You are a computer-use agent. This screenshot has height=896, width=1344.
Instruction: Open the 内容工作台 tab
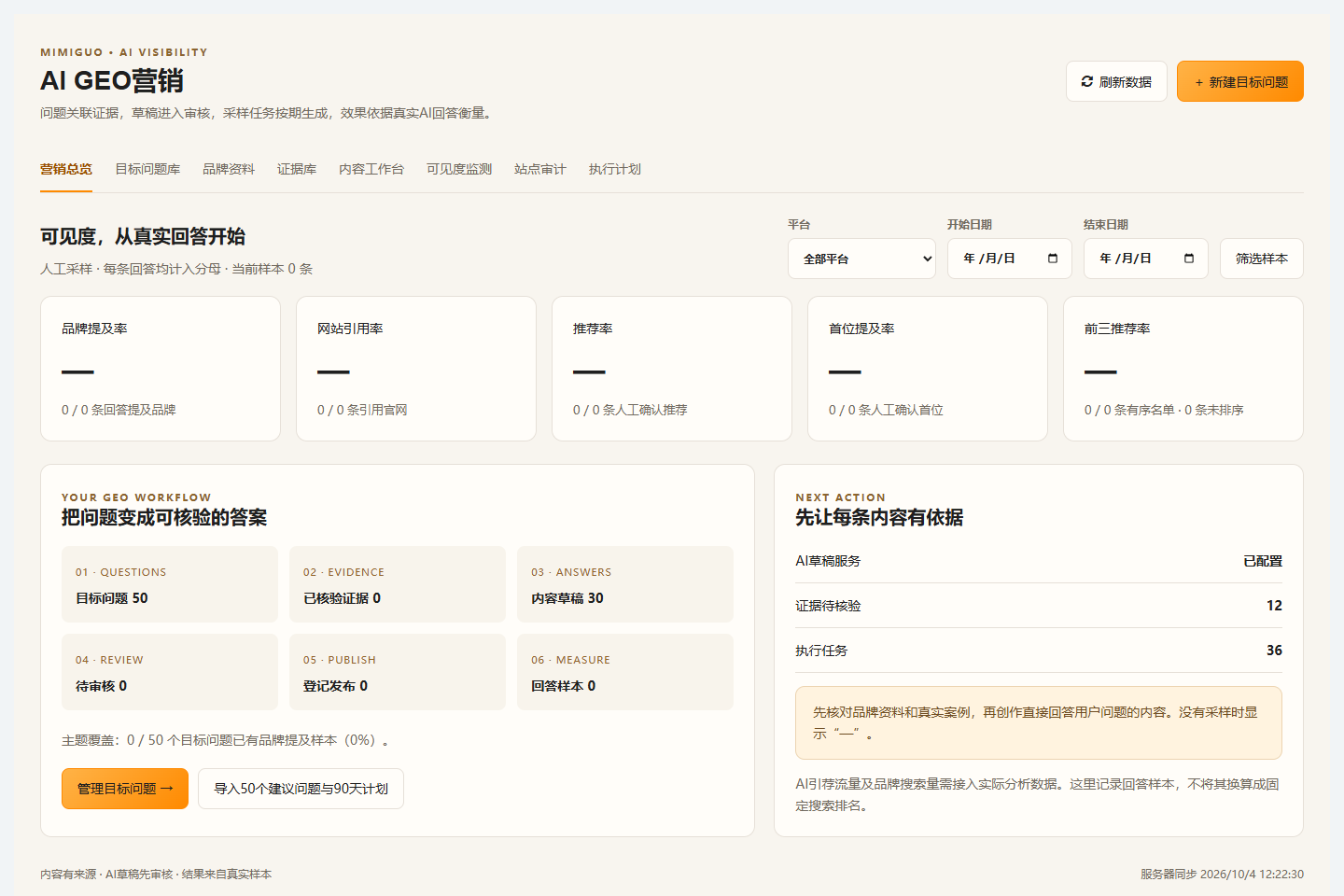pyautogui.click(x=371, y=169)
